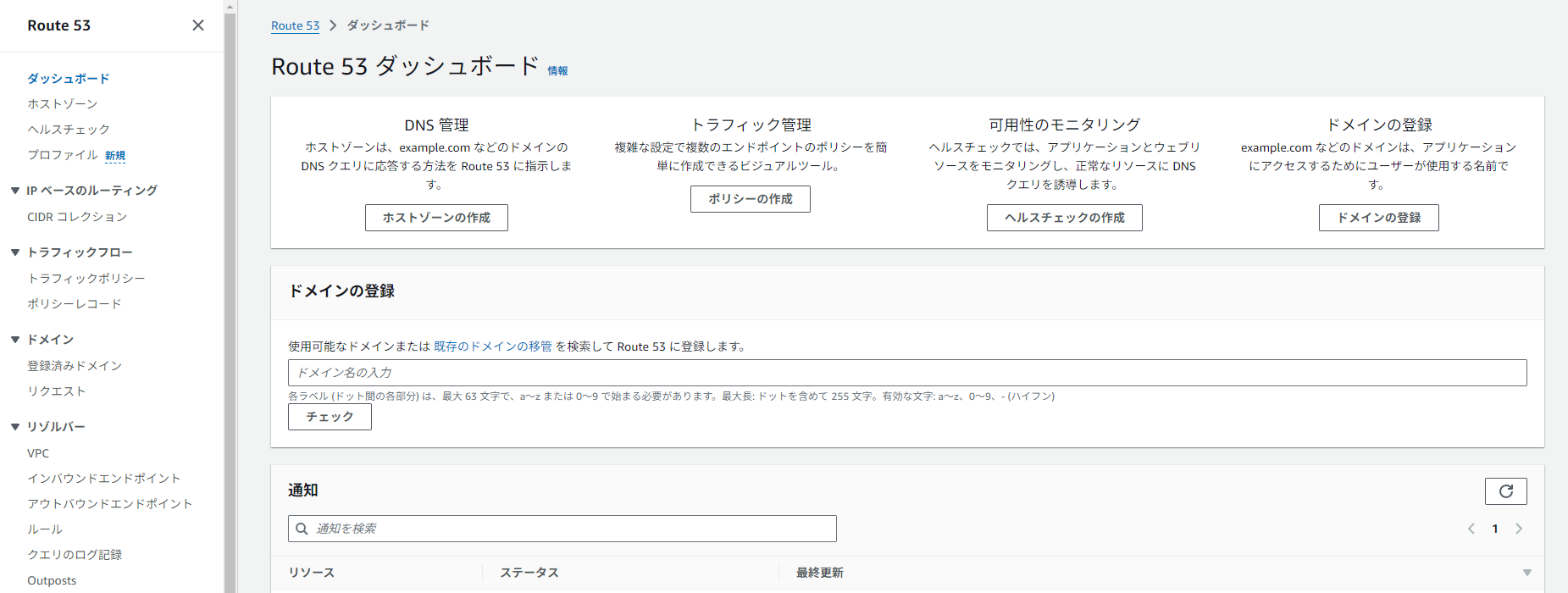Open VPC under リゾルバー
This screenshot has height=593, width=1568.
pyautogui.click(x=38, y=453)
